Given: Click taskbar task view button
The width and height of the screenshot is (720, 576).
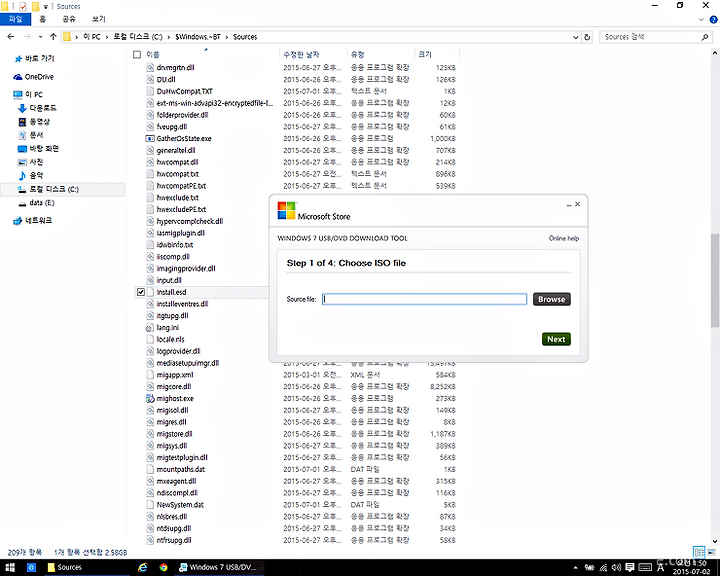Looking at the screenshot, I should coord(31,567).
